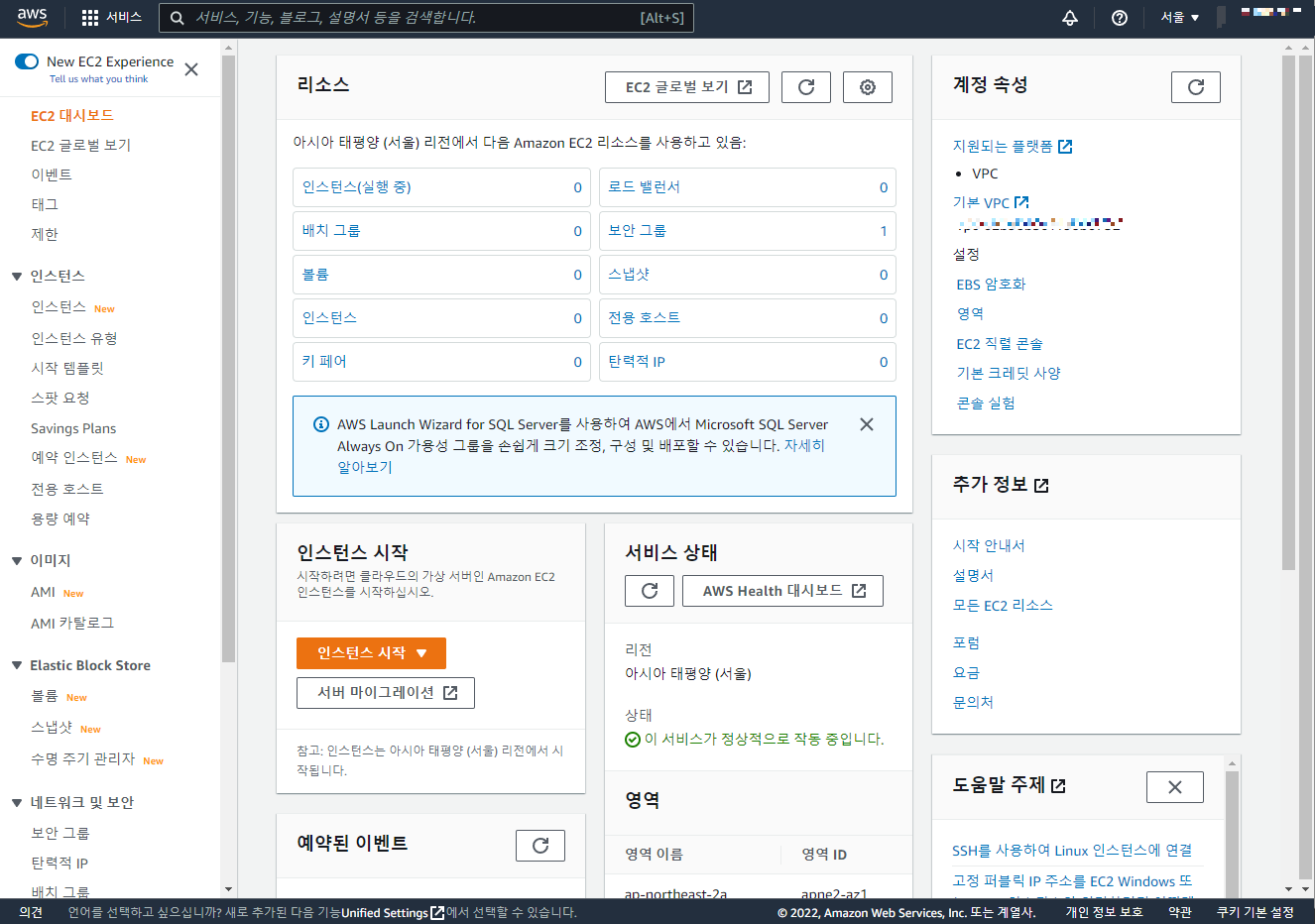Collapse the Elastic Block Store section

[x=17, y=665]
